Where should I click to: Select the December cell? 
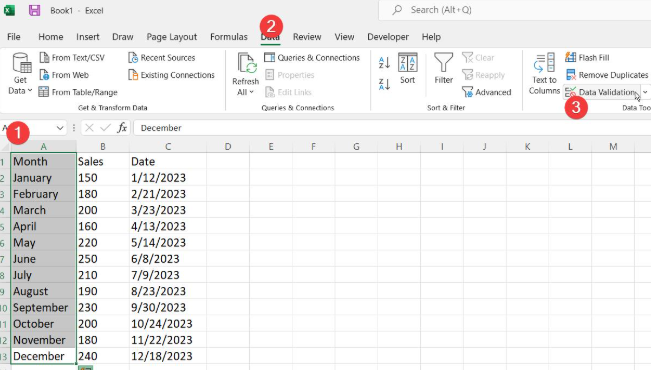pos(43,356)
